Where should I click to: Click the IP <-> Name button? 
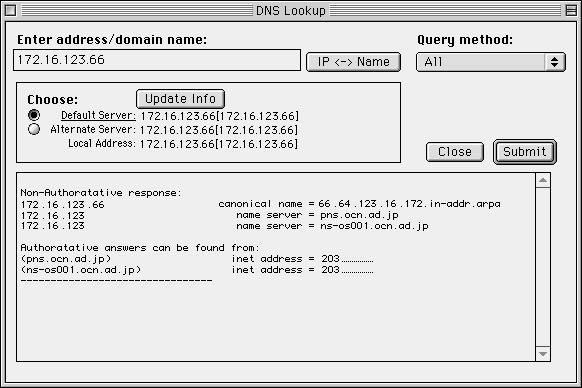click(x=353, y=62)
